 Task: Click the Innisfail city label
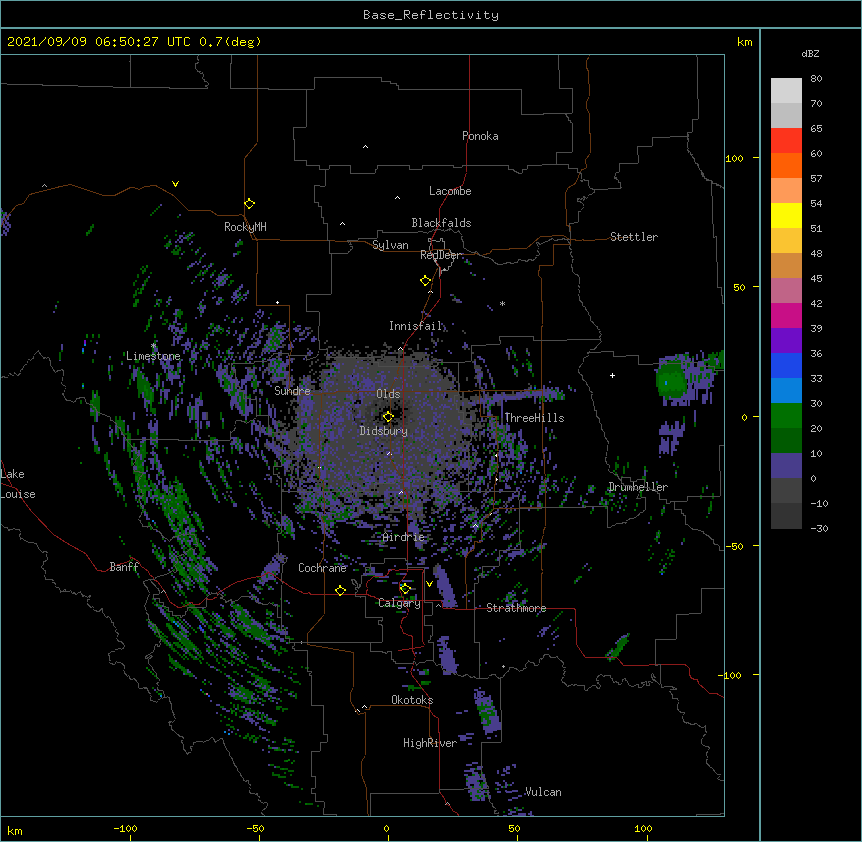pos(415,326)
